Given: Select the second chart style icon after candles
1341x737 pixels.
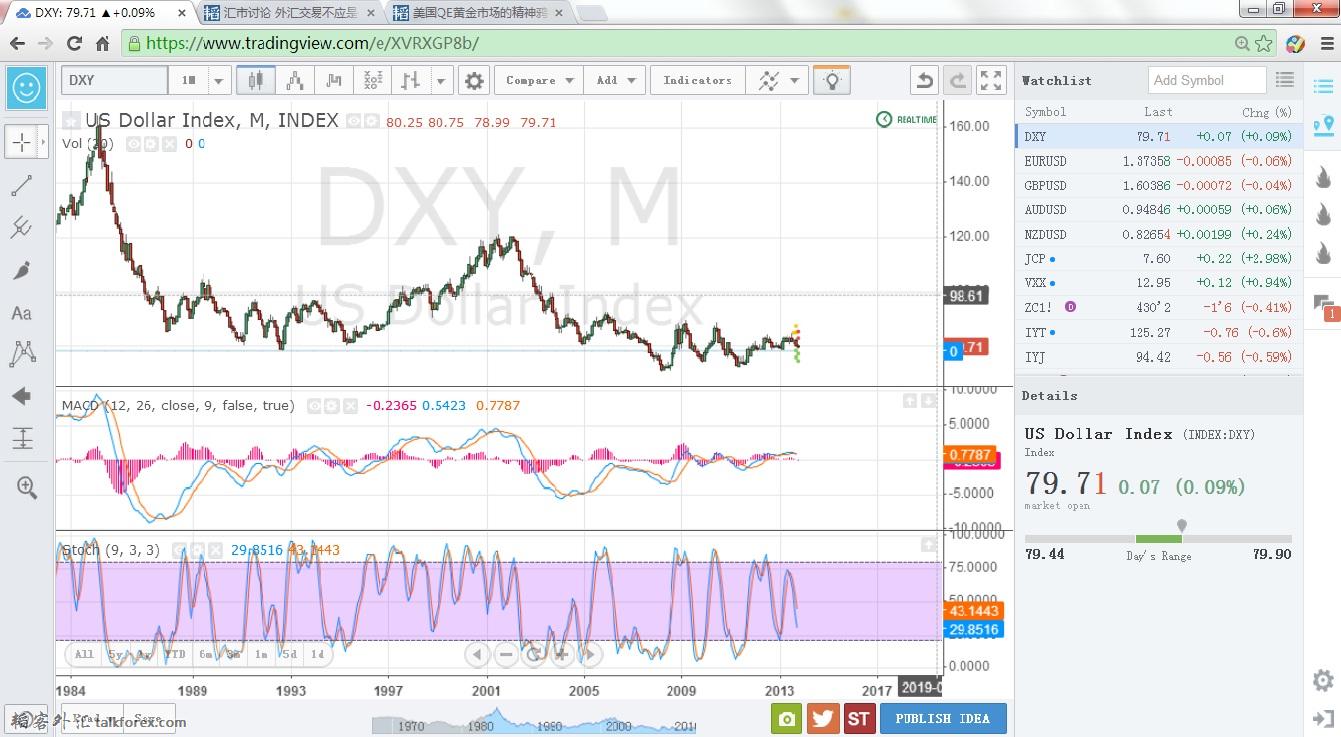Looking at the screenshot, I should 294,81.
